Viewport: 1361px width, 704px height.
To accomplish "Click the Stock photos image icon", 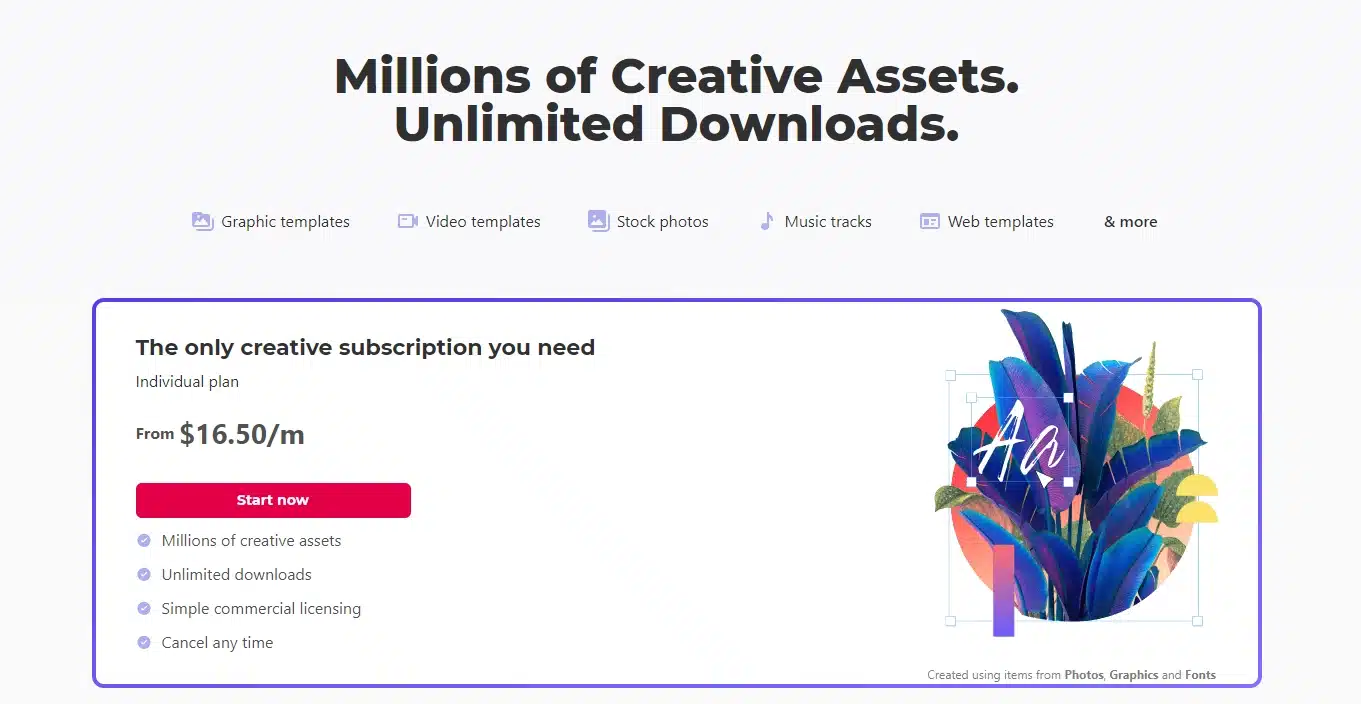I will click(x=599, y=222).
